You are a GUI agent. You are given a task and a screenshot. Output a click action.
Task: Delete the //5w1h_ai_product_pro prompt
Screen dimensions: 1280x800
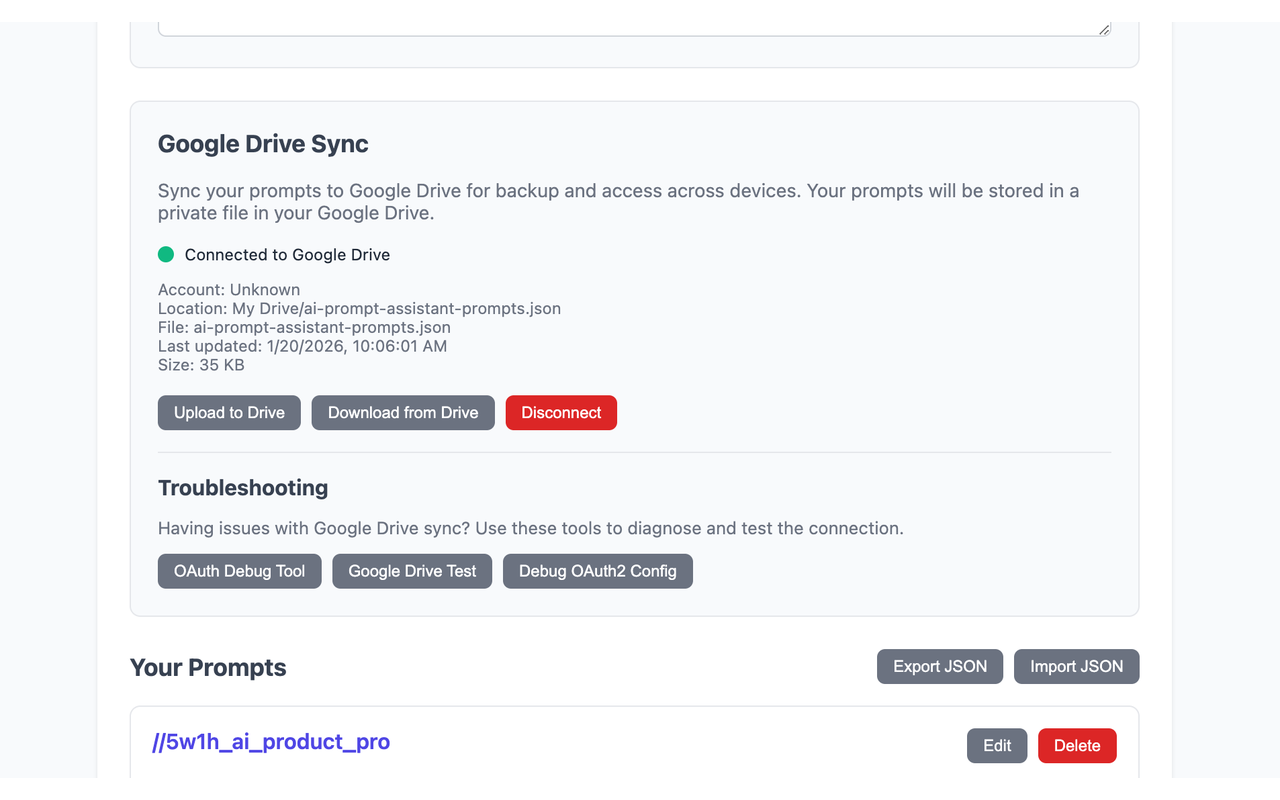(x=1076, y=746)
